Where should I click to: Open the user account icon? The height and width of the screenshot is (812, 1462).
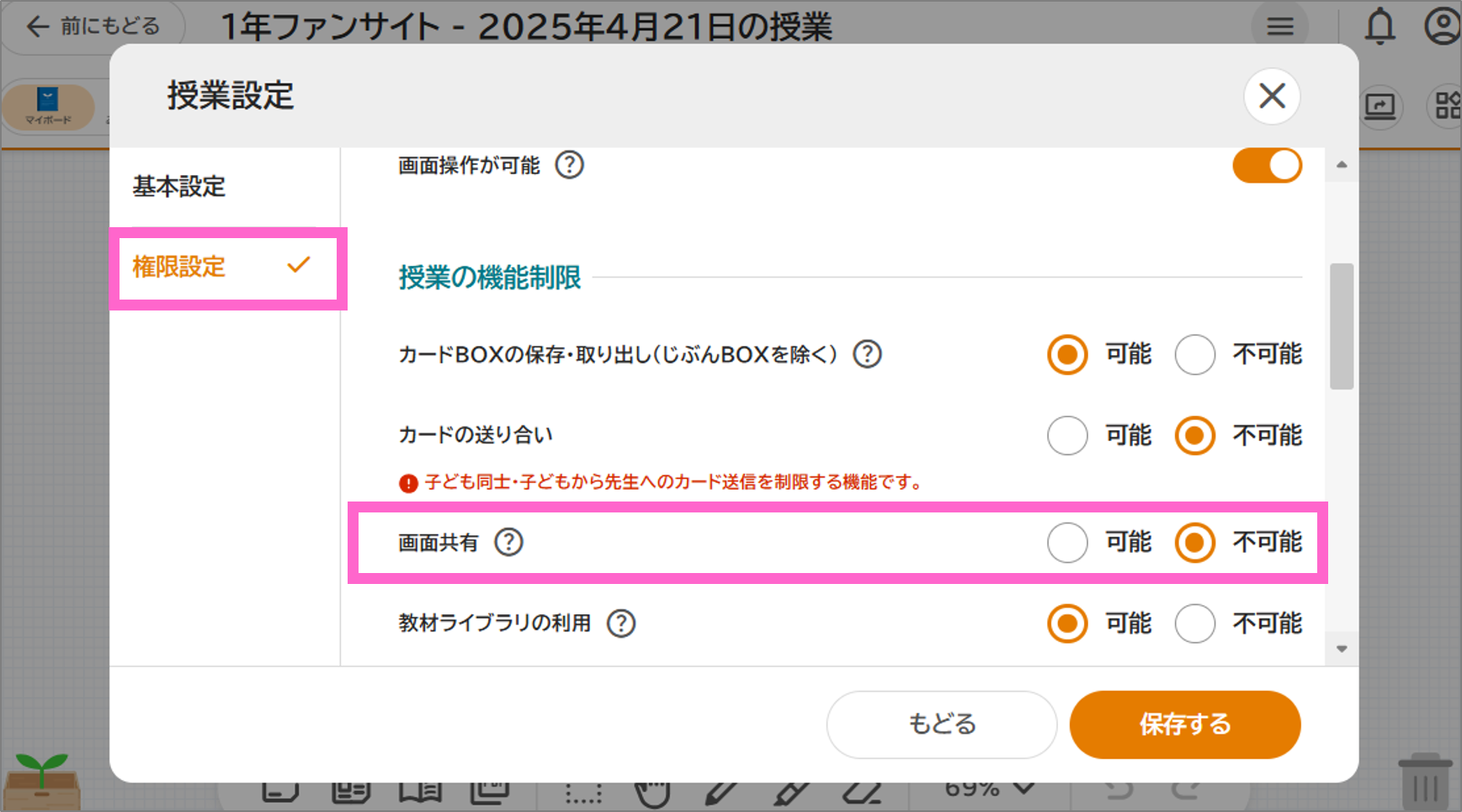point(1442,25)
